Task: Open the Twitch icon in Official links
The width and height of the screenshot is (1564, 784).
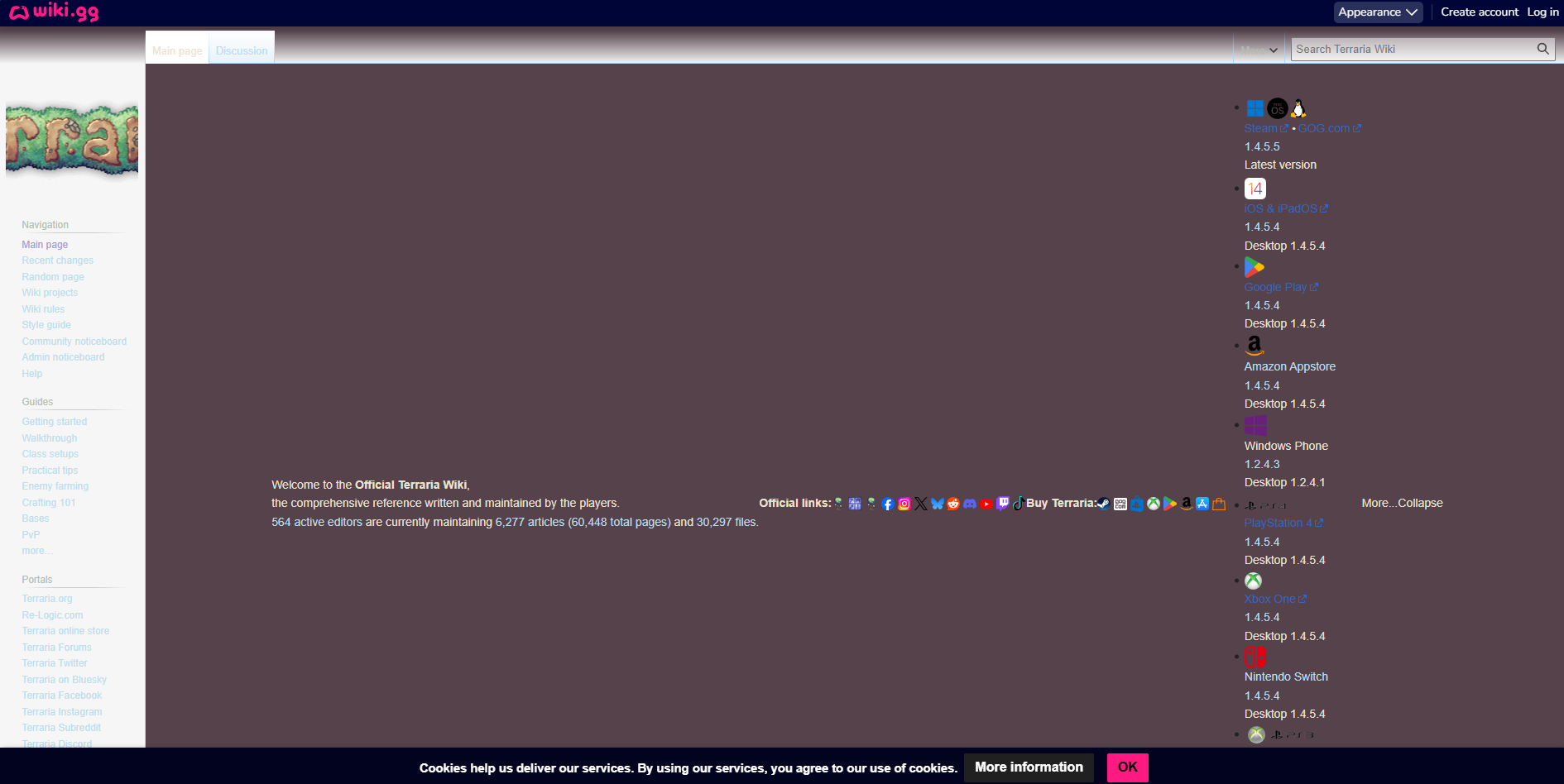Action: (1003, 503)
